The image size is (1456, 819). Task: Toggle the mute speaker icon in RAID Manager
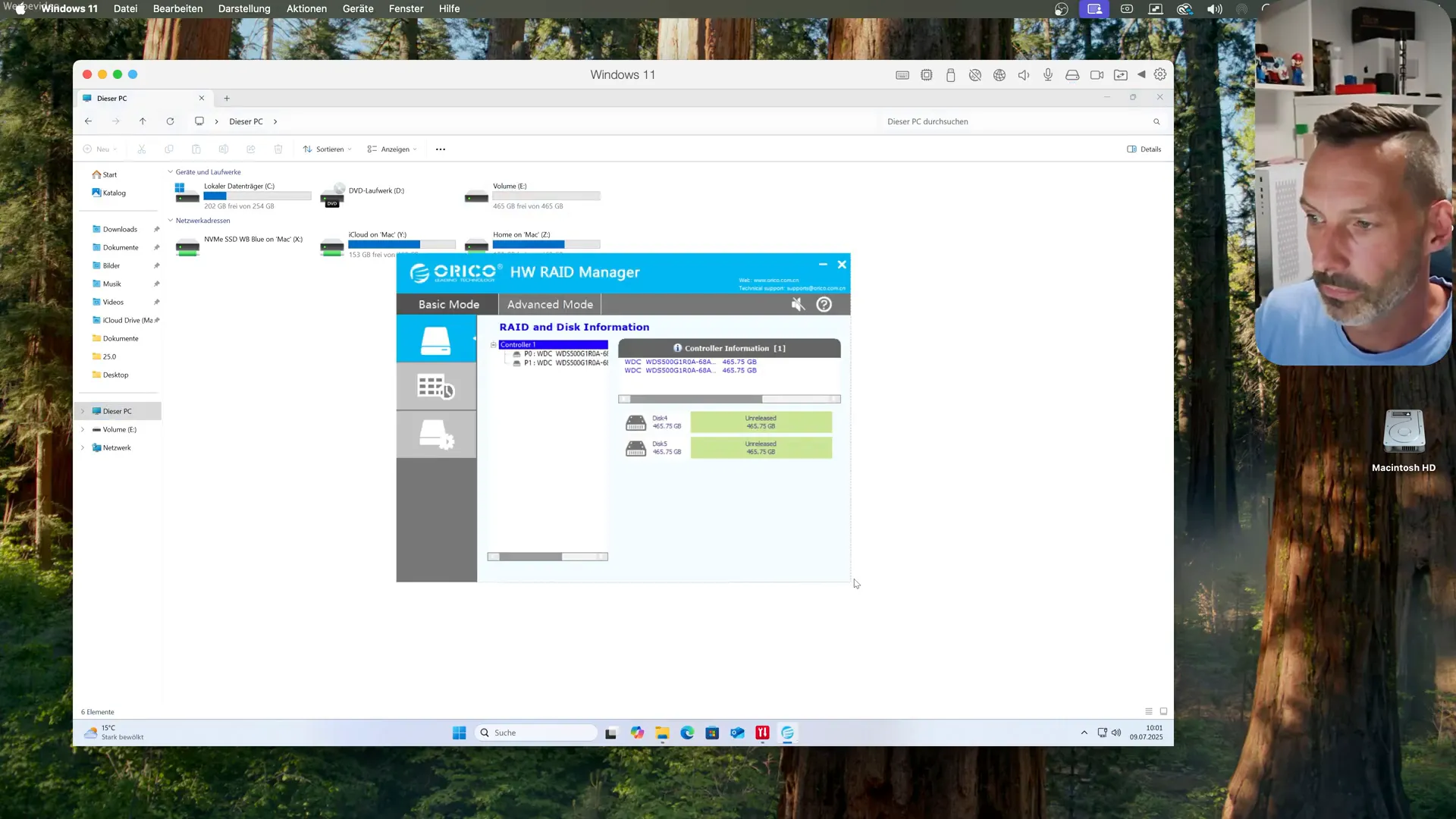tap(798, 304)
